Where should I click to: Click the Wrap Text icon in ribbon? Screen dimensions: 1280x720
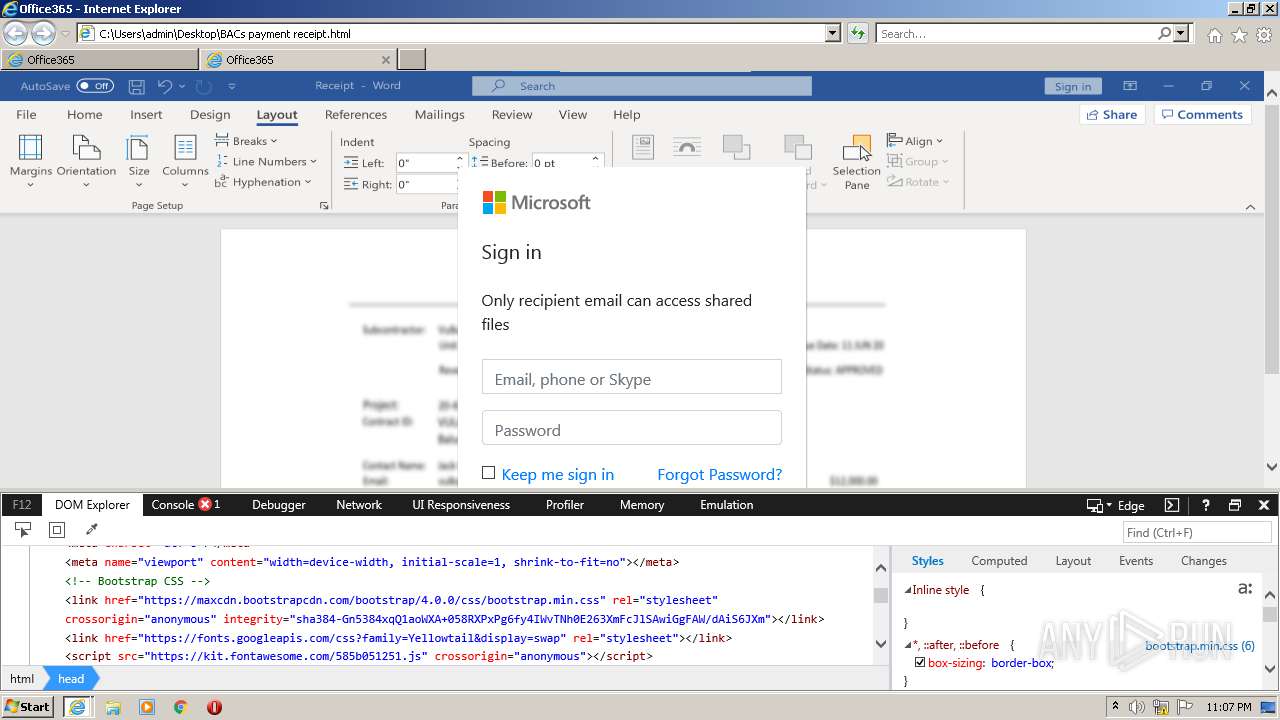point(686,148)
